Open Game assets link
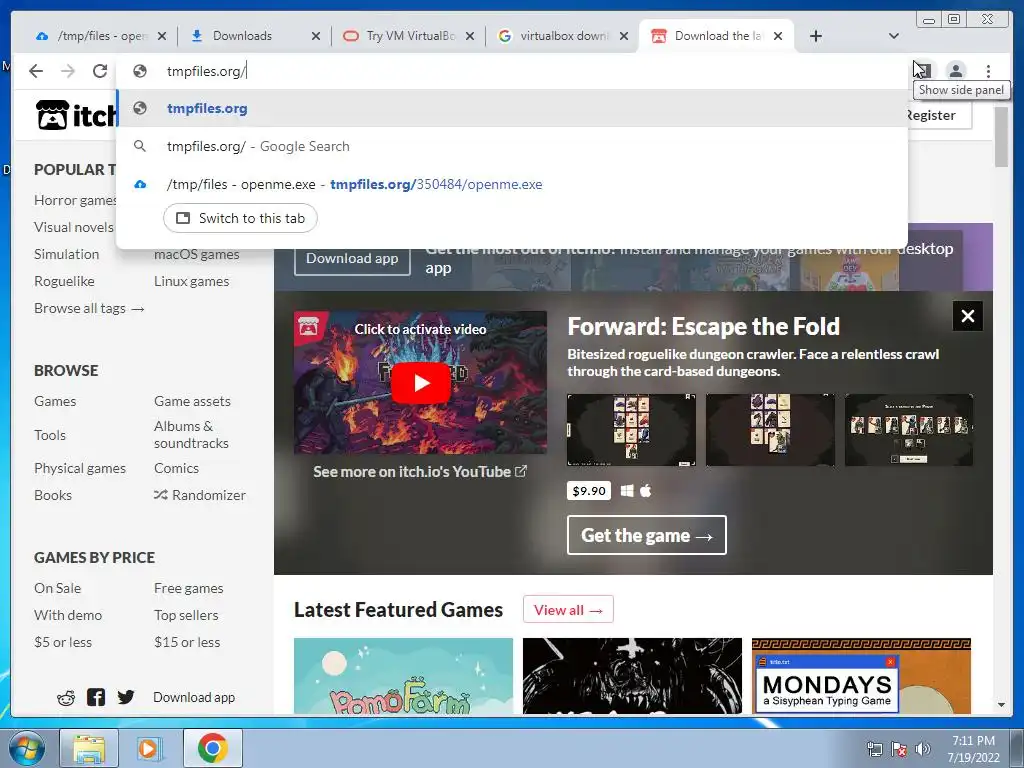Viewport: 1024px width, 768px height. click(192, 401)
